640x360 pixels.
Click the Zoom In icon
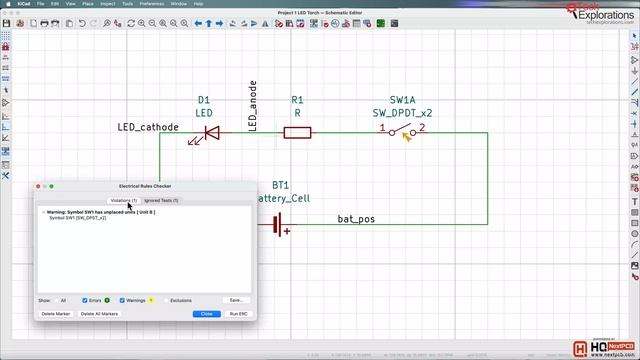(x=142, y=24)
